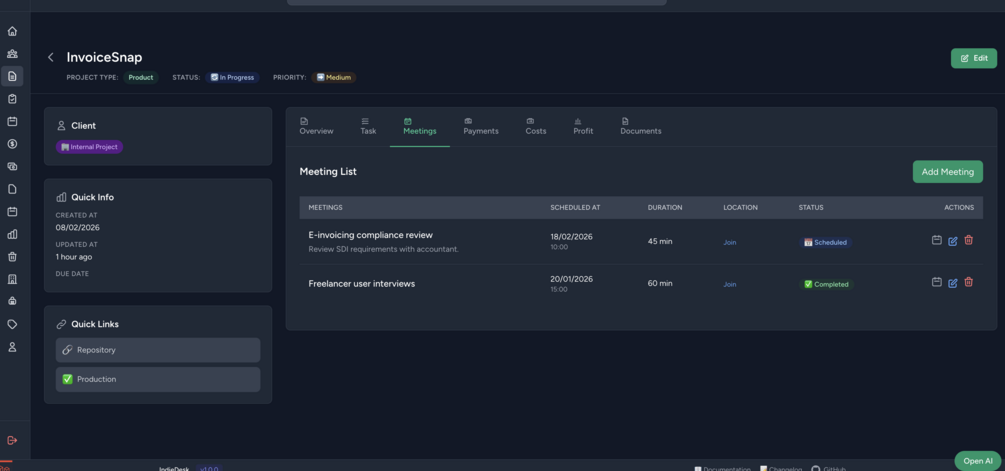This screenshot has width=1005, height=471.
Task: Click the SCHEDULED AT column header
Action: tap(575, 208)
